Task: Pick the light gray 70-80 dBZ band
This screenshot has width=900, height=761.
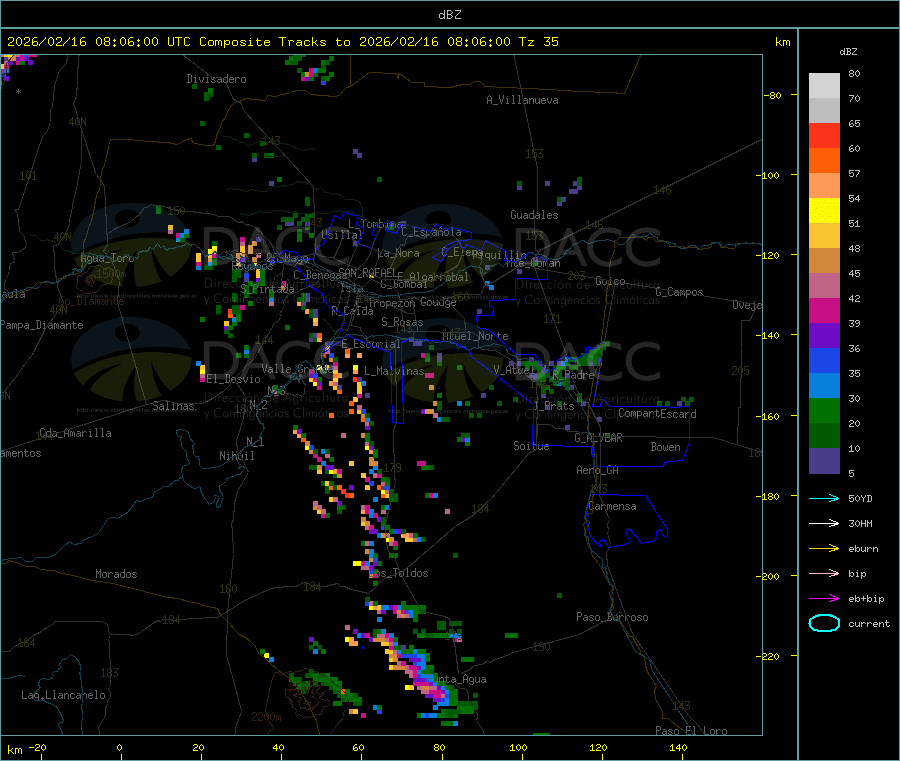Action: (824, 86)
